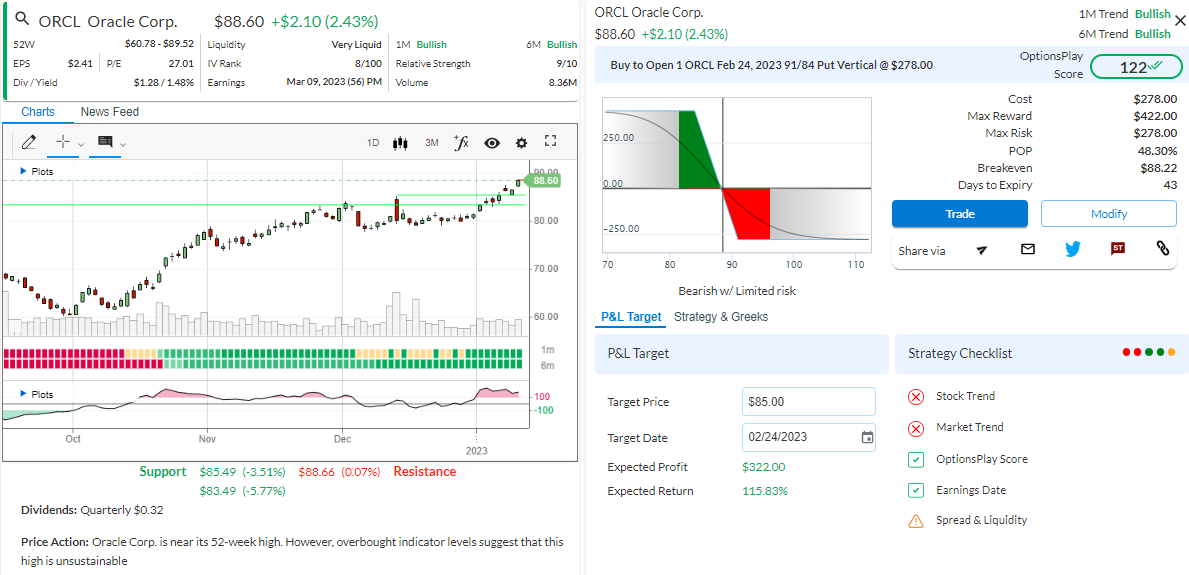Screen dimensions: 1189x575
Task: Select the pencil drawing tool
Action: coord(29,142)
